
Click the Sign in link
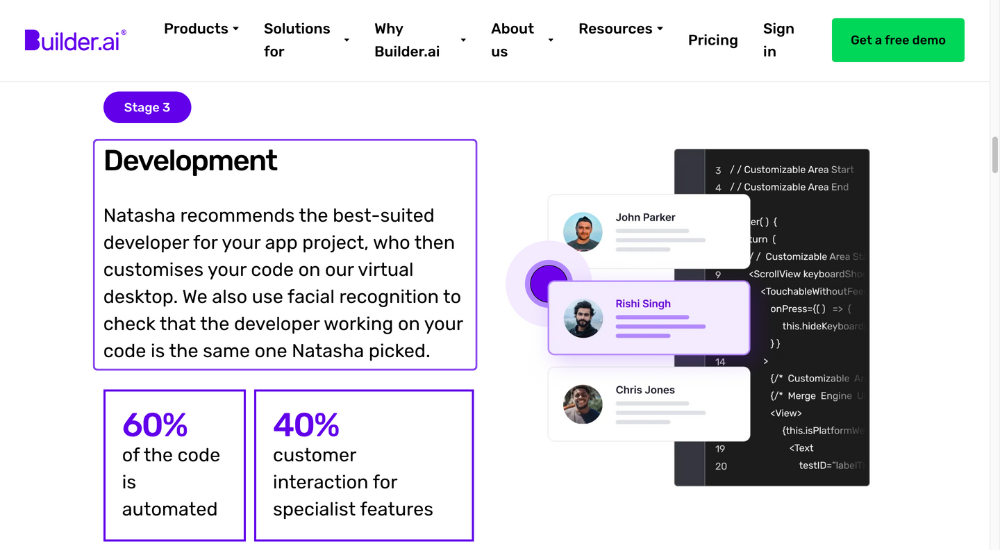tap(779, 40)
